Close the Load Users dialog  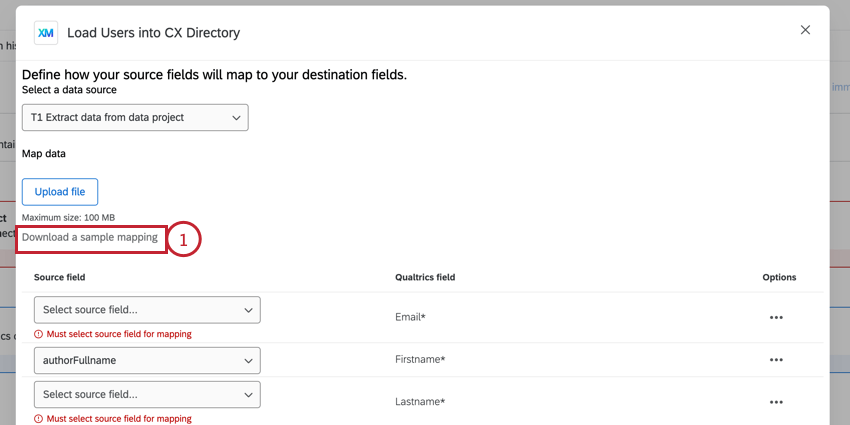click(805, 30)
